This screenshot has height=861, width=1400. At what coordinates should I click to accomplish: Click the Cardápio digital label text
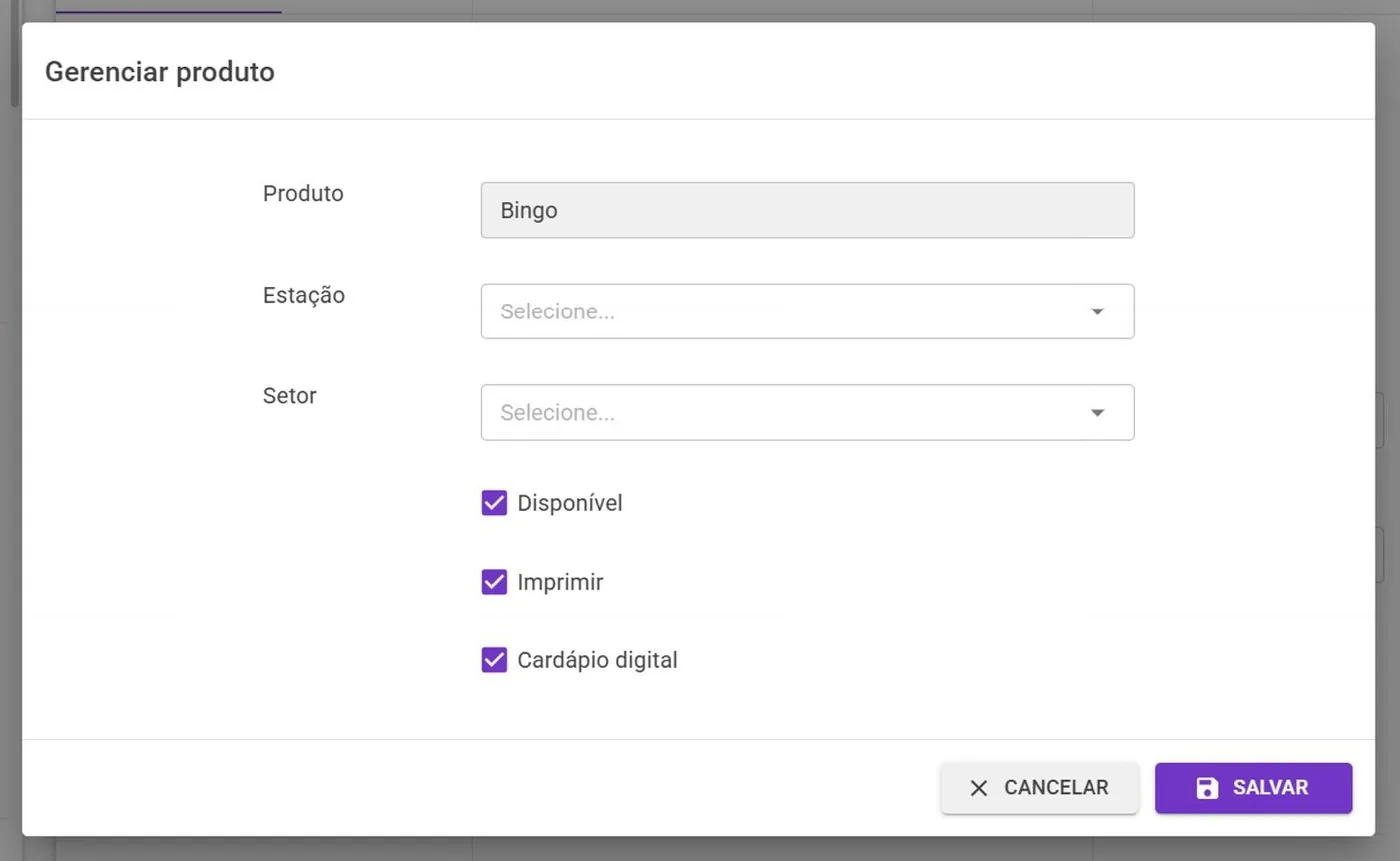point(597,660)
